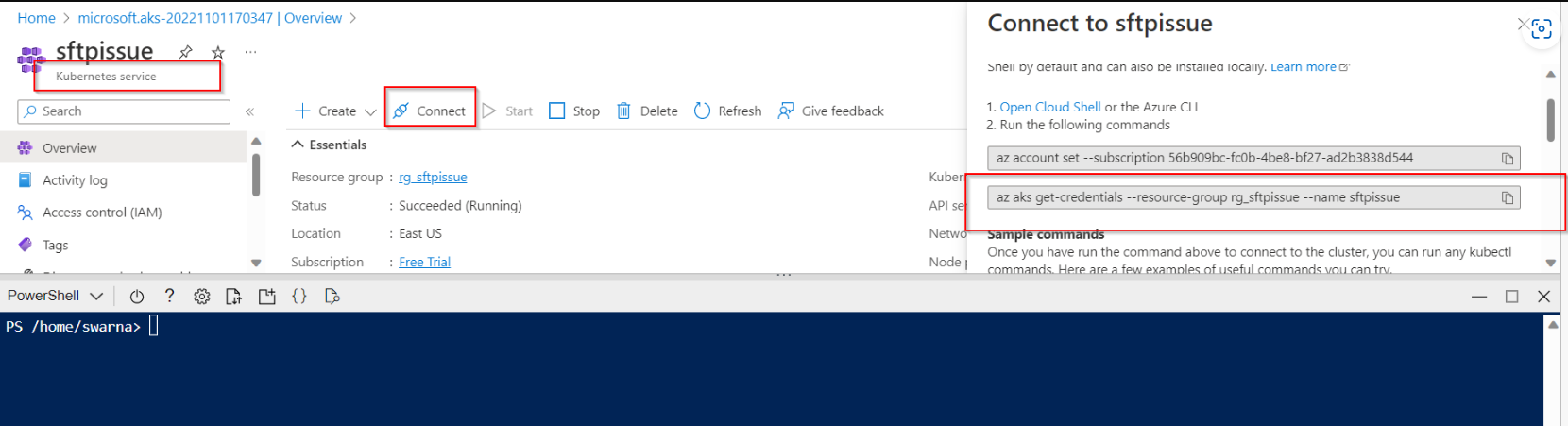Copy the az account set command

1508,159
